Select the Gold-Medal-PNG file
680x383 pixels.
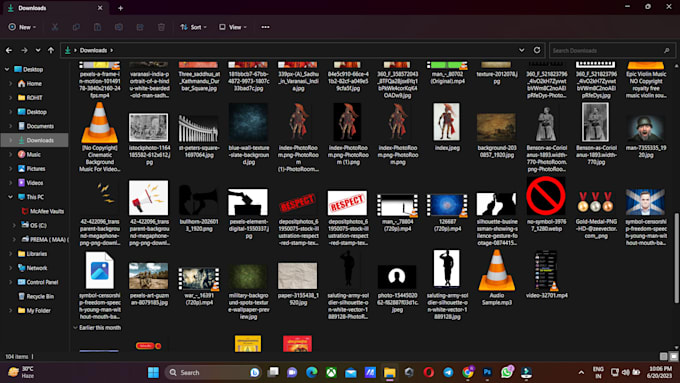click(x=595, y=215)
